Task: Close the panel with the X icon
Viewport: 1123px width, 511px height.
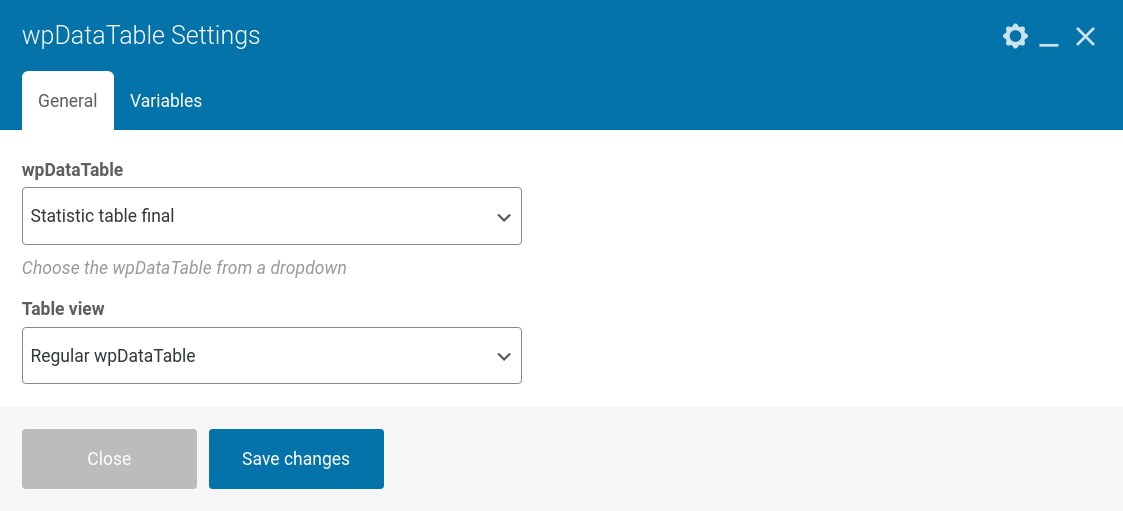Action: pyautogui.click(x=1086, y=37)
